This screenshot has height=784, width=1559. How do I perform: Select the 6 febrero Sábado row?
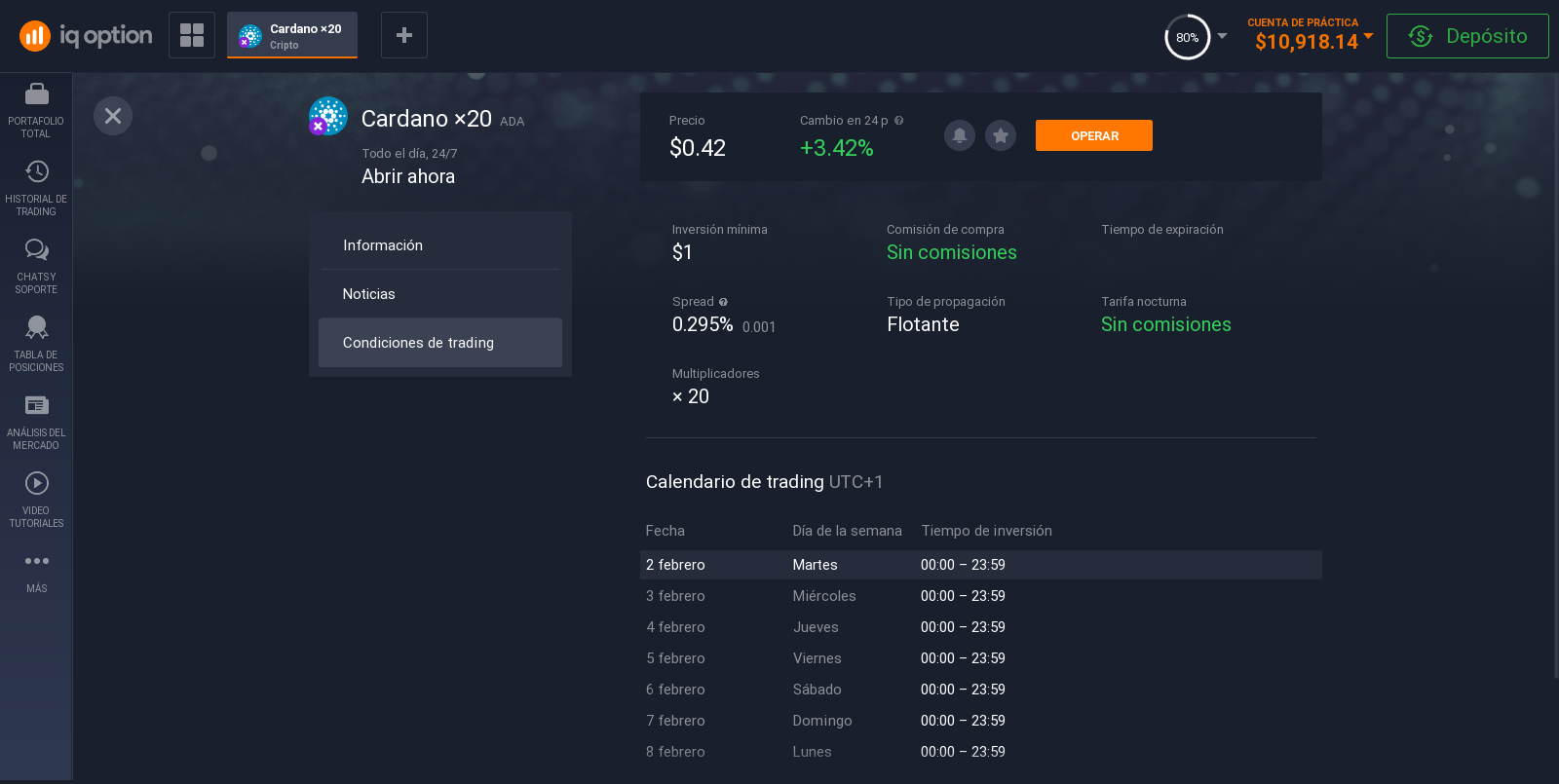point(981,690)
